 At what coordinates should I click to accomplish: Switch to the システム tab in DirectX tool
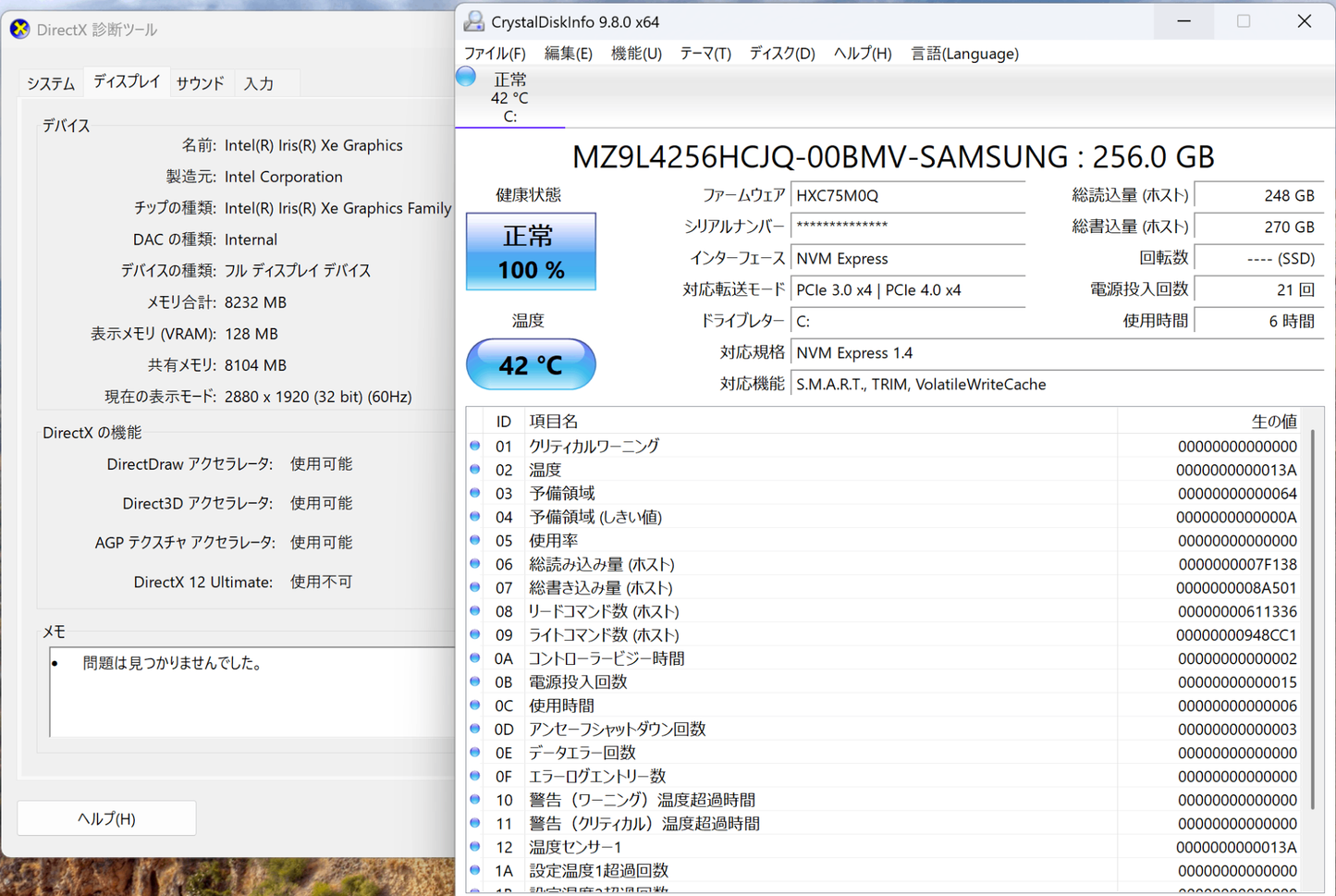(x=51, y=83)
